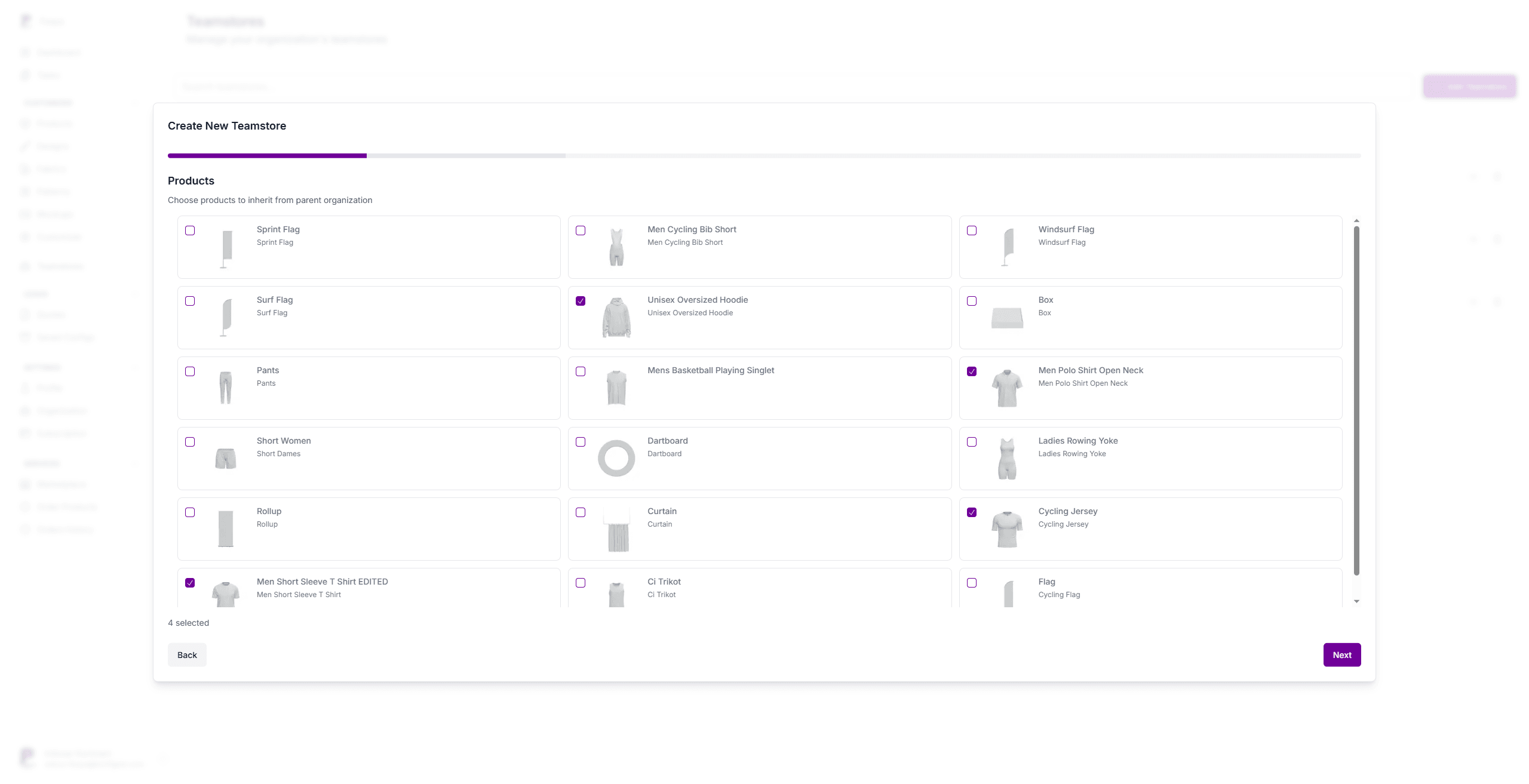The width and height of the screenshot is (1529, 784).
Task: Enable the Box product checkbox
Action: [x=972, y=301]
